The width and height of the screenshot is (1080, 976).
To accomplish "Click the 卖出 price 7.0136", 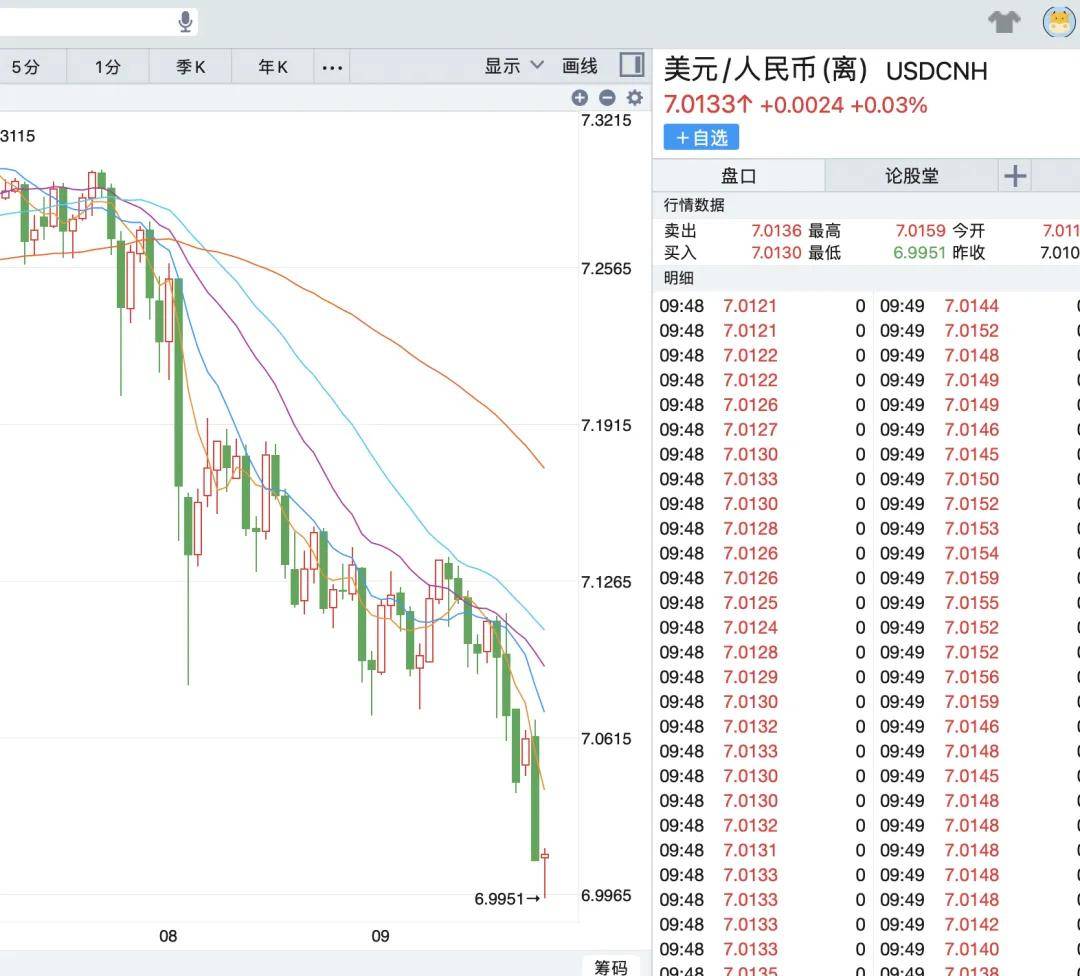I will click(x=776, y=231).
